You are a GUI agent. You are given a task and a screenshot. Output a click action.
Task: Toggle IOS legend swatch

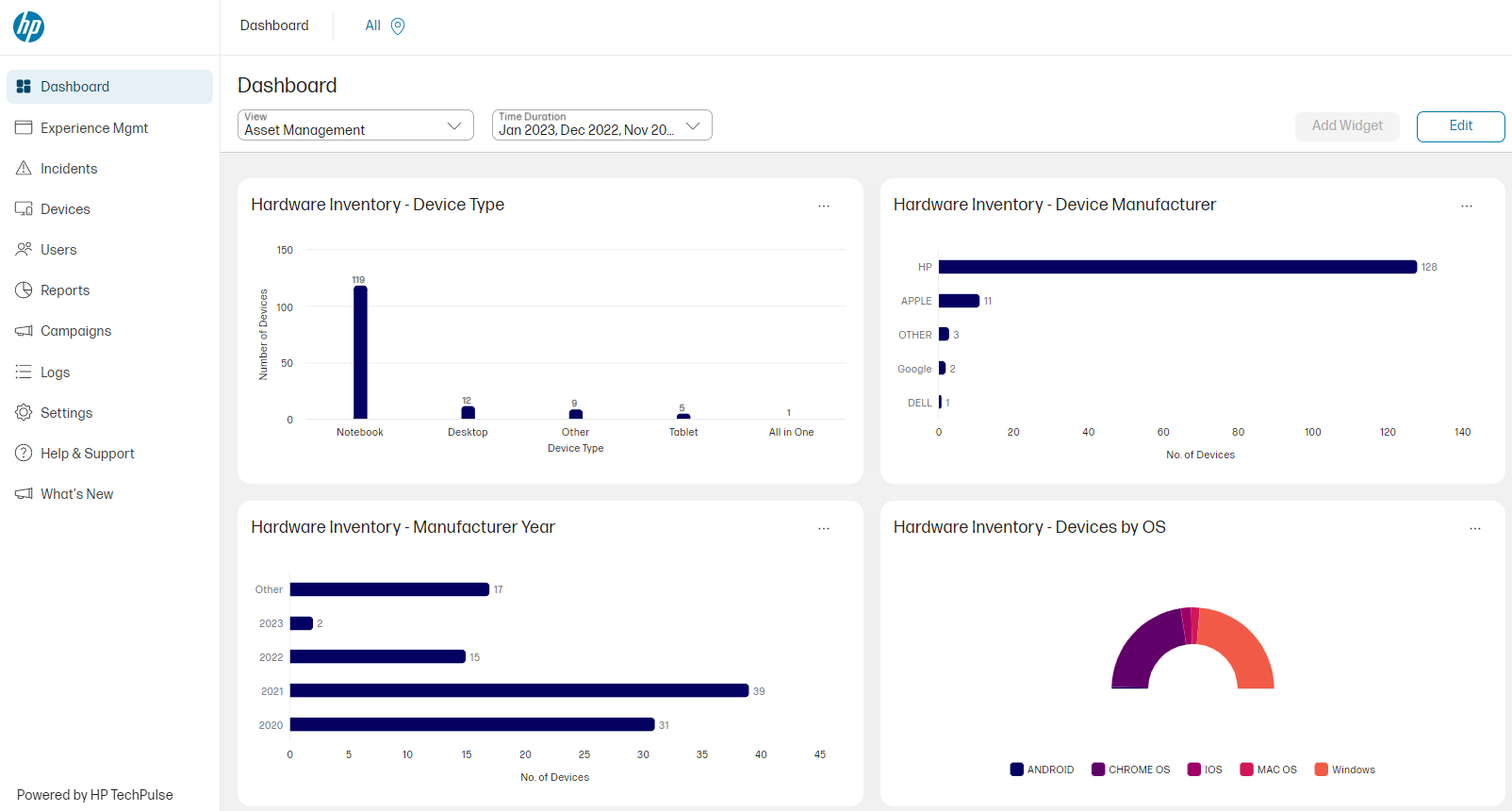point(1194,770)
